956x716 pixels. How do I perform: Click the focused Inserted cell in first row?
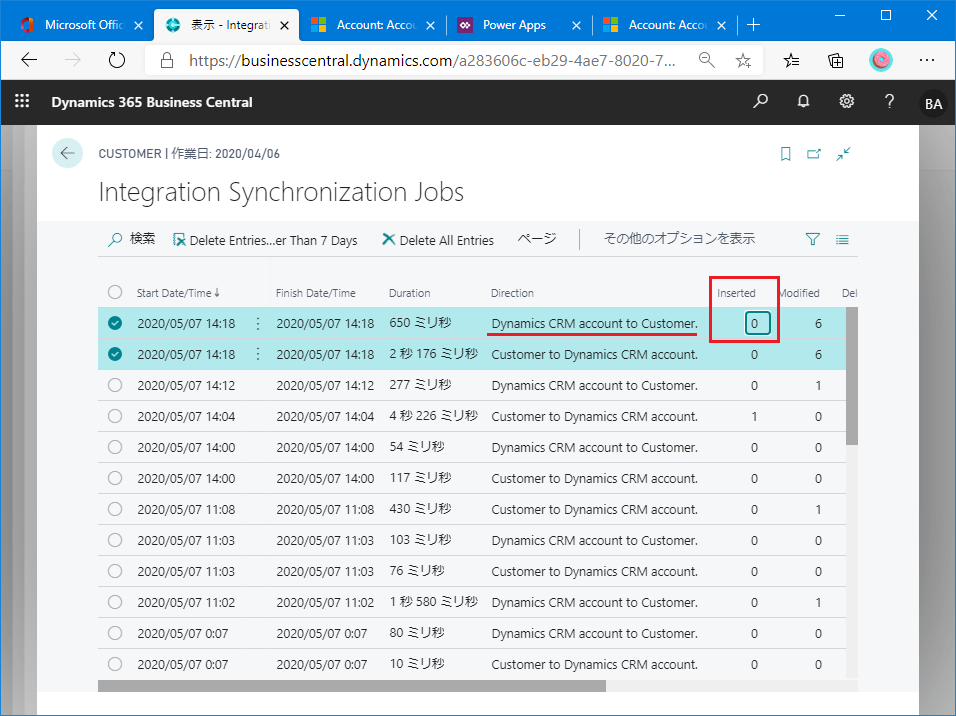[x=757, y=323]
